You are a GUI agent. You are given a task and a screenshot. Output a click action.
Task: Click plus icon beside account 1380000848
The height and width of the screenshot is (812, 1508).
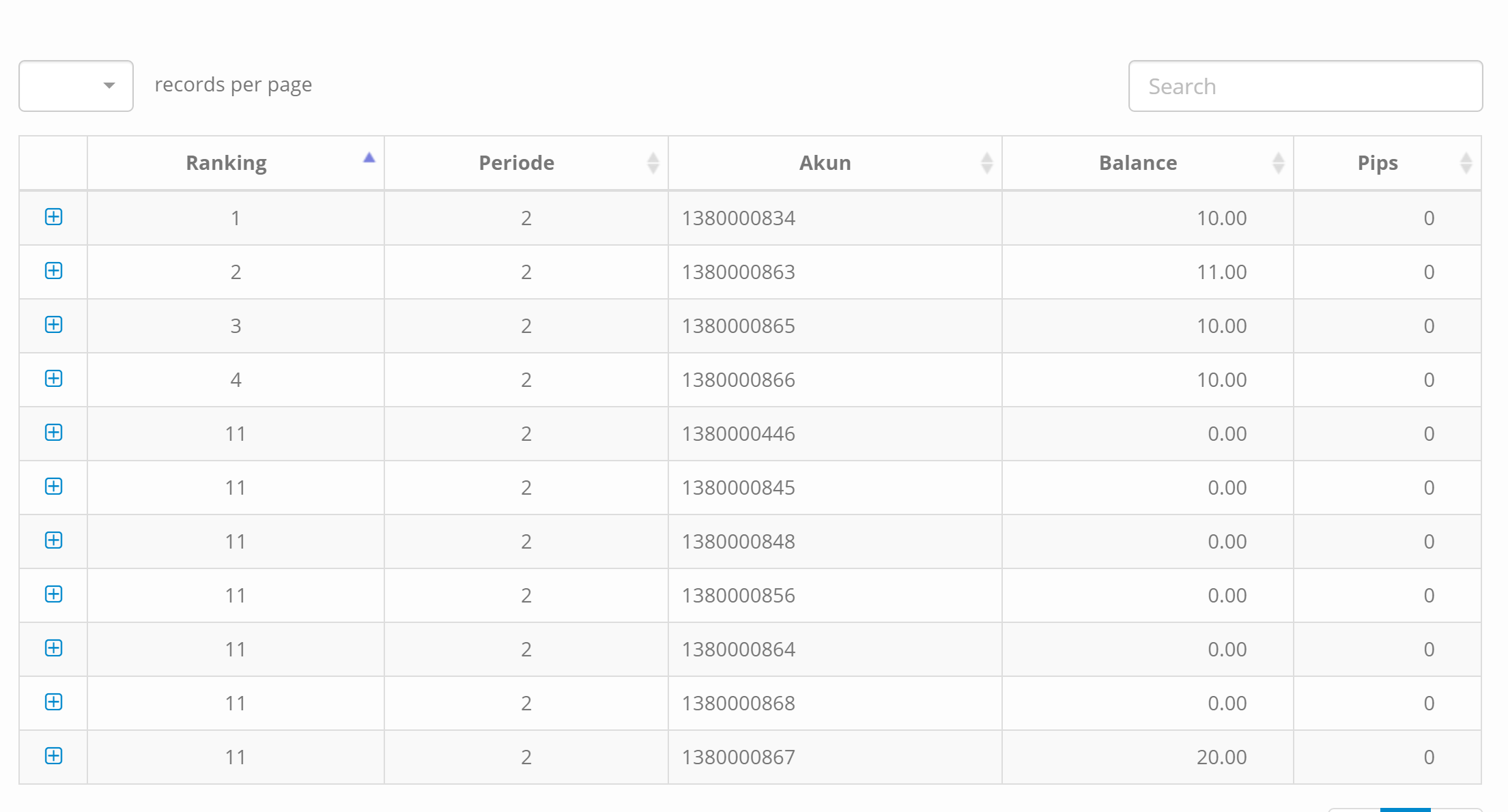coord(53,540)
